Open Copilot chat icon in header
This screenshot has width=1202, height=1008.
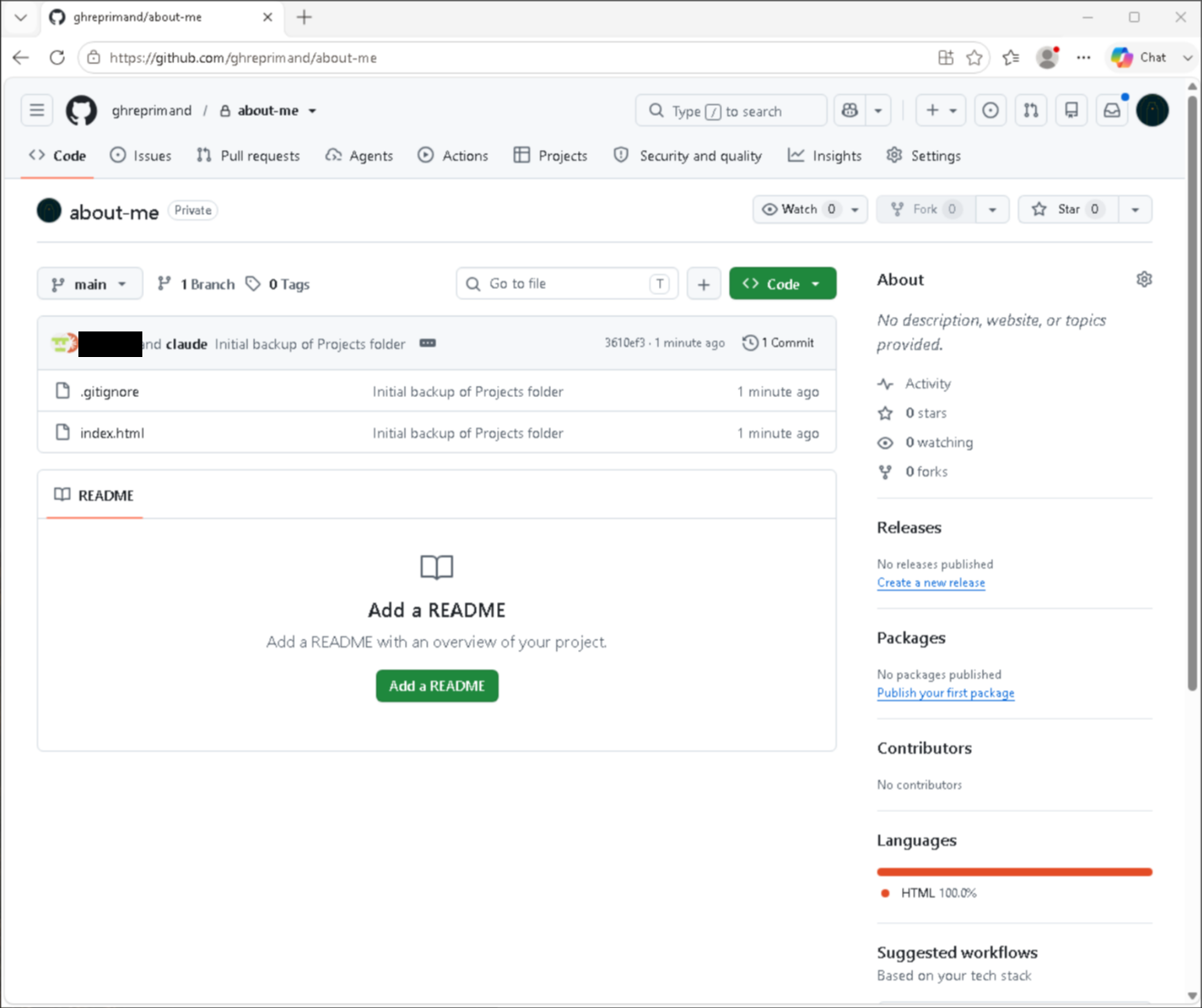[850, 111]
